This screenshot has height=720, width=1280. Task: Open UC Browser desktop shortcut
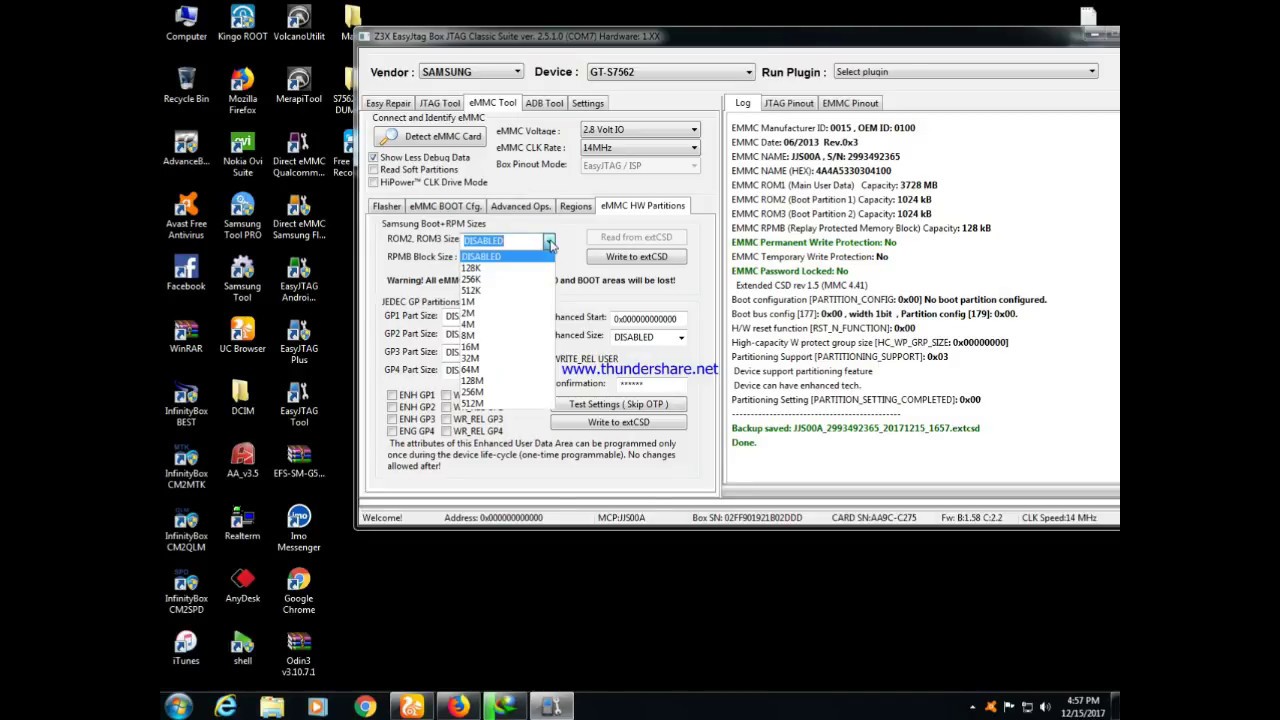click(242, 336)
